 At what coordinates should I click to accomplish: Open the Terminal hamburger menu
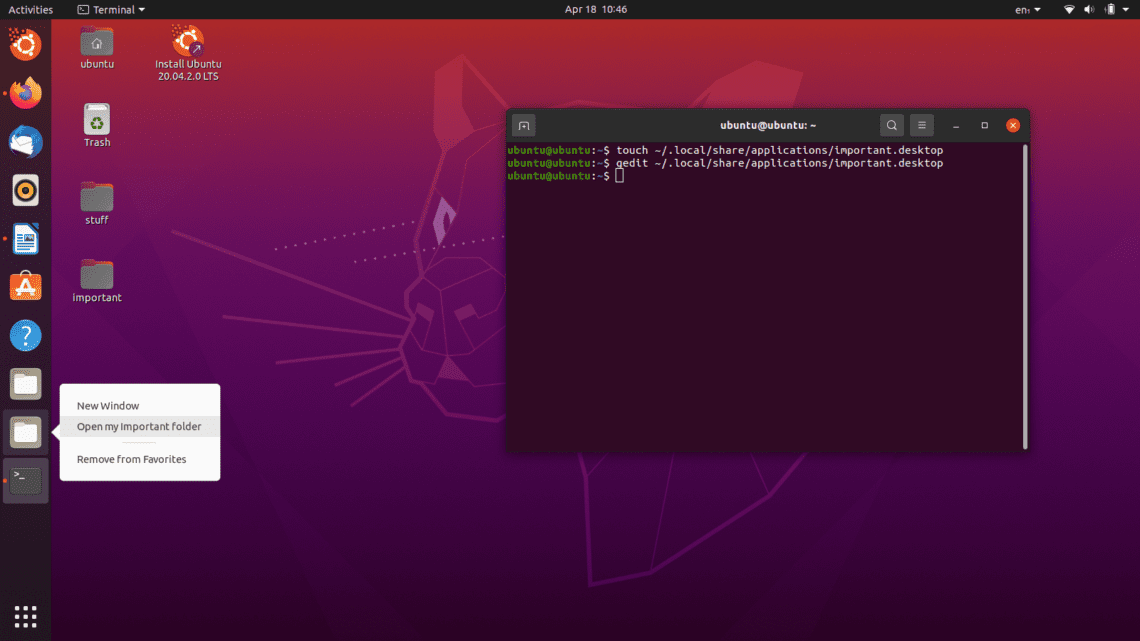pyautogui.click(x=921, y=125)
